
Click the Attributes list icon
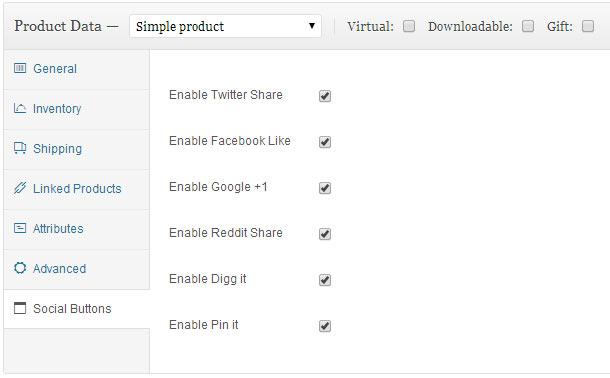tap(20, 228)
